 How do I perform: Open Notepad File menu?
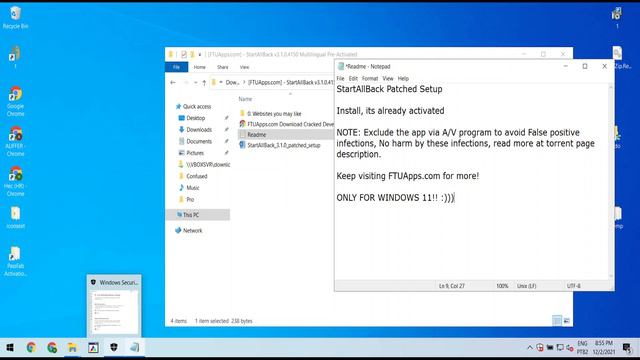click(340, 78)
